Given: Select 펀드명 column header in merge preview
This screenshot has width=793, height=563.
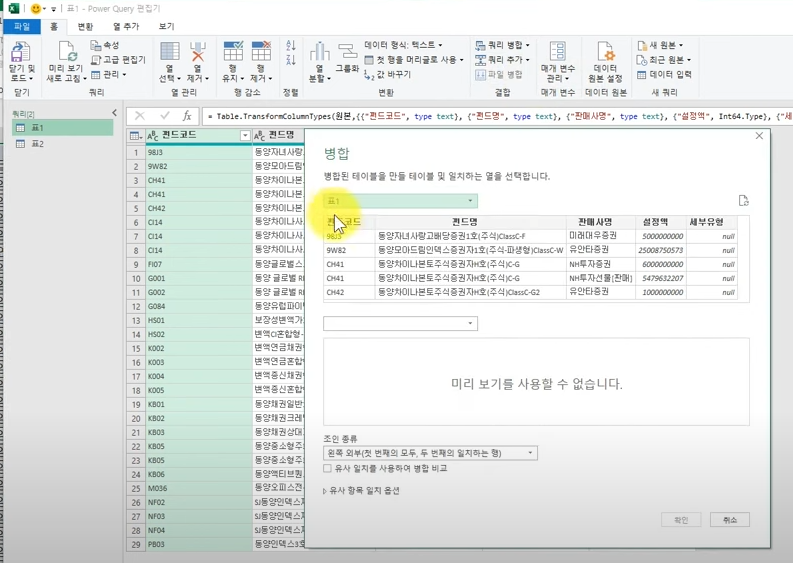Looking at the screenshot, I should [x=471, y=222].
